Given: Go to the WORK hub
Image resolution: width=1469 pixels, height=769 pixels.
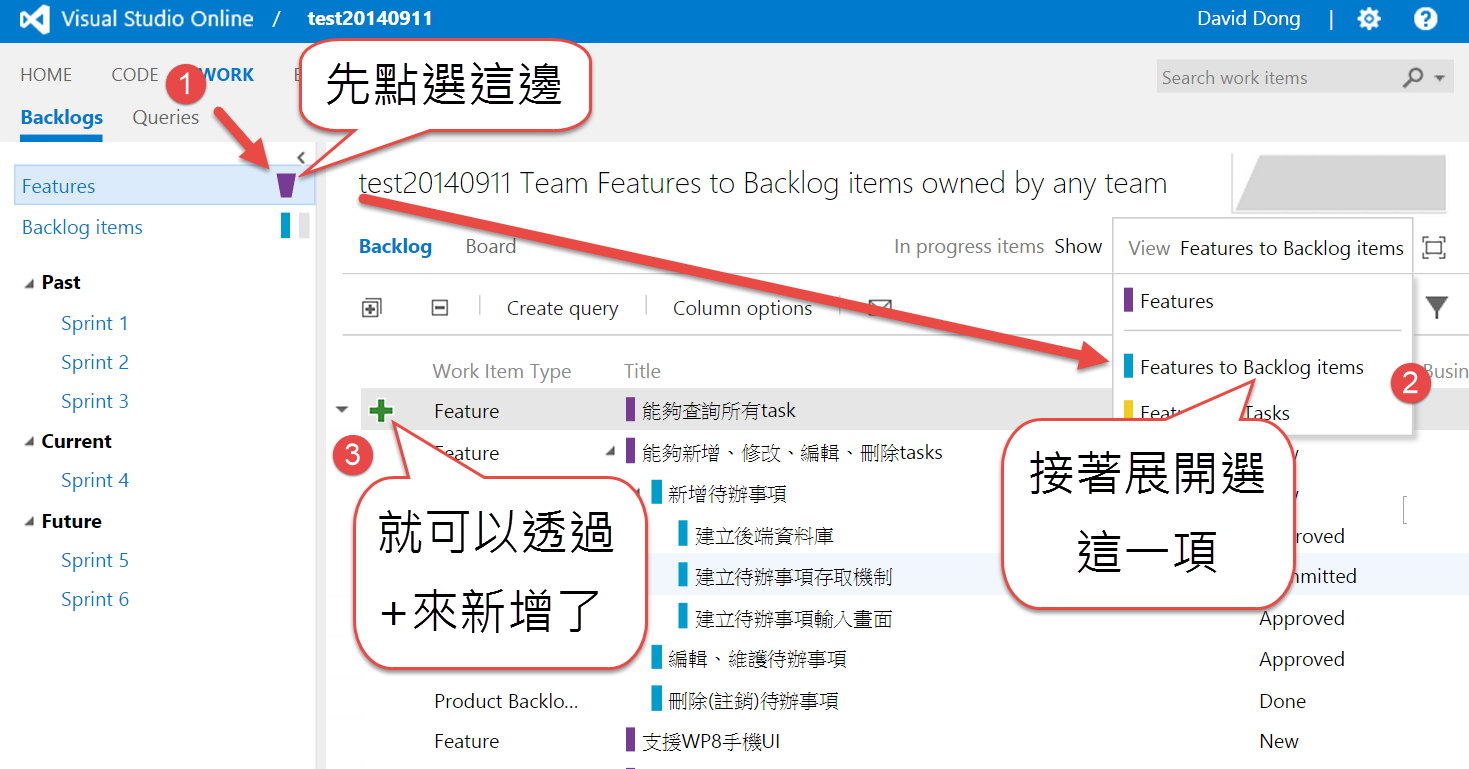Looking at the screenshot, I should point(228,75).
